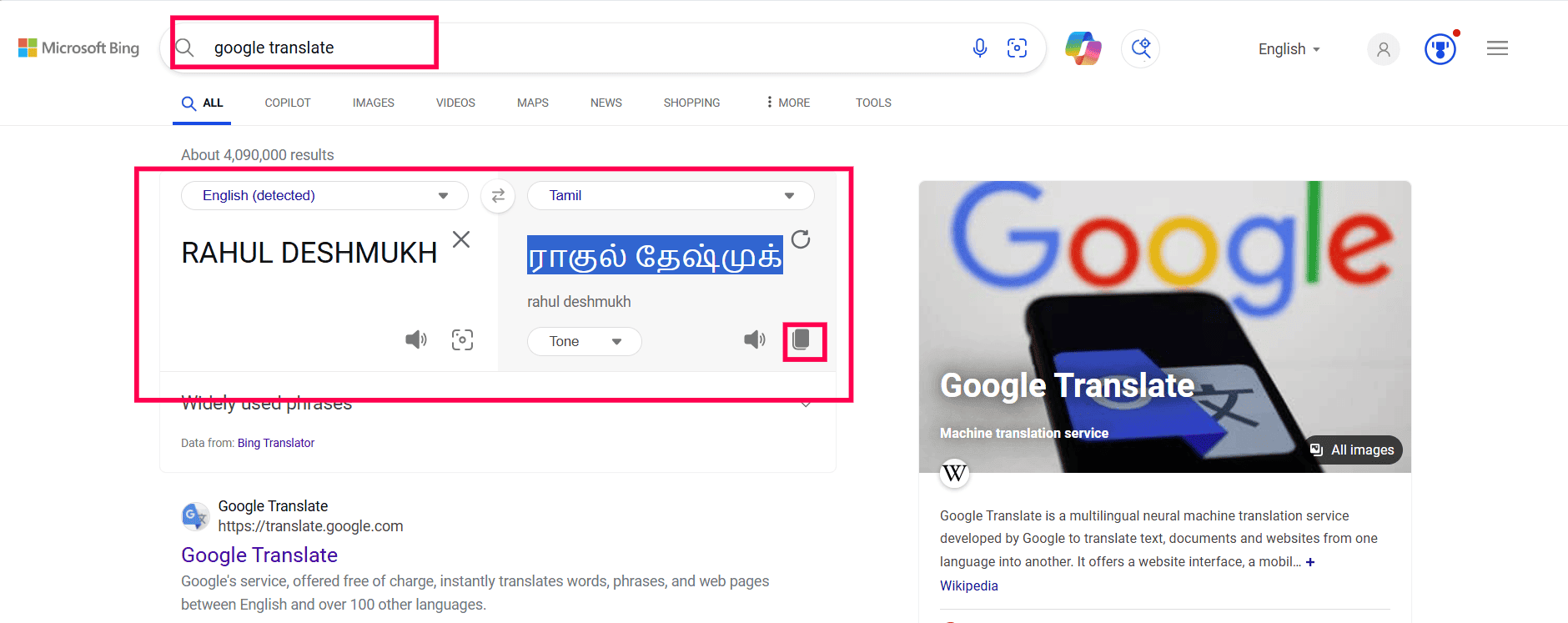
Task: Copy the translated Tamil text
Action: tap(802, 339)
